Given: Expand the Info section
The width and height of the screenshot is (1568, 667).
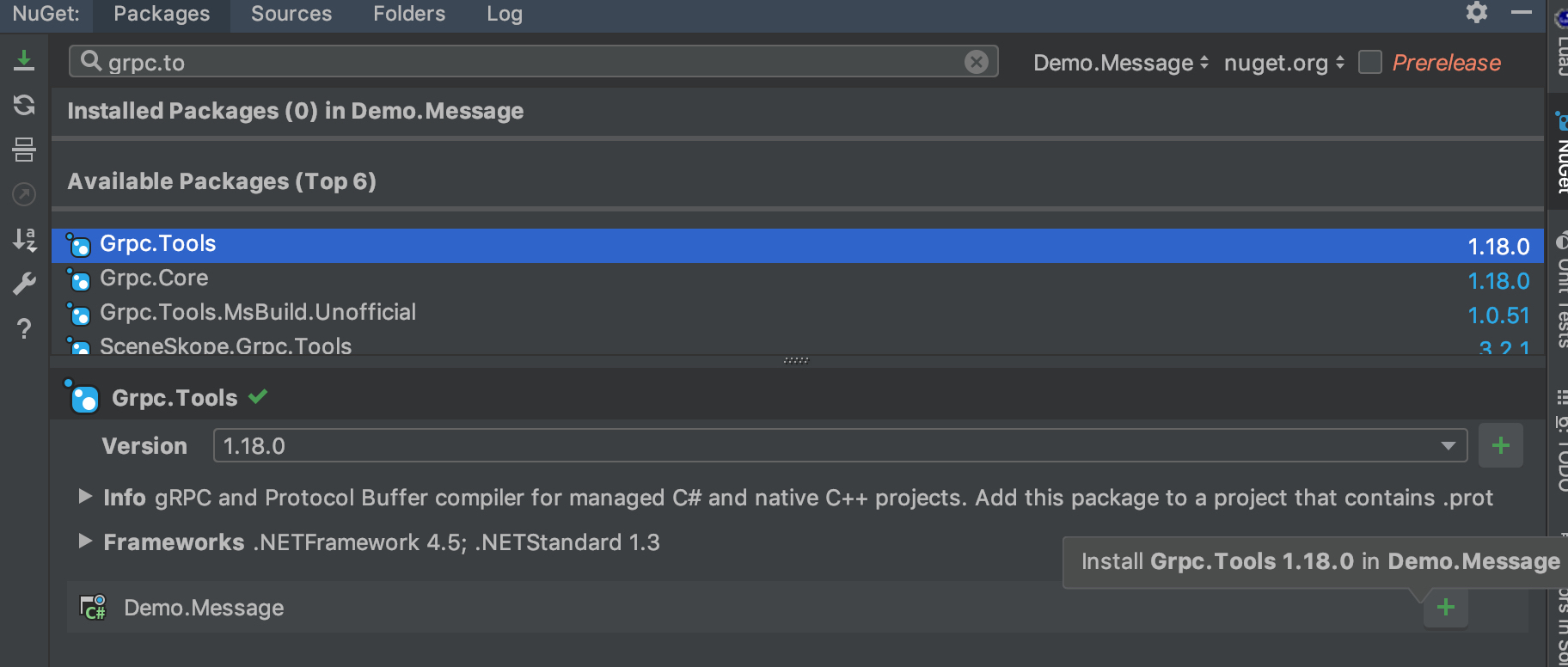Looking at the screenshot, I should pos(85,497).
